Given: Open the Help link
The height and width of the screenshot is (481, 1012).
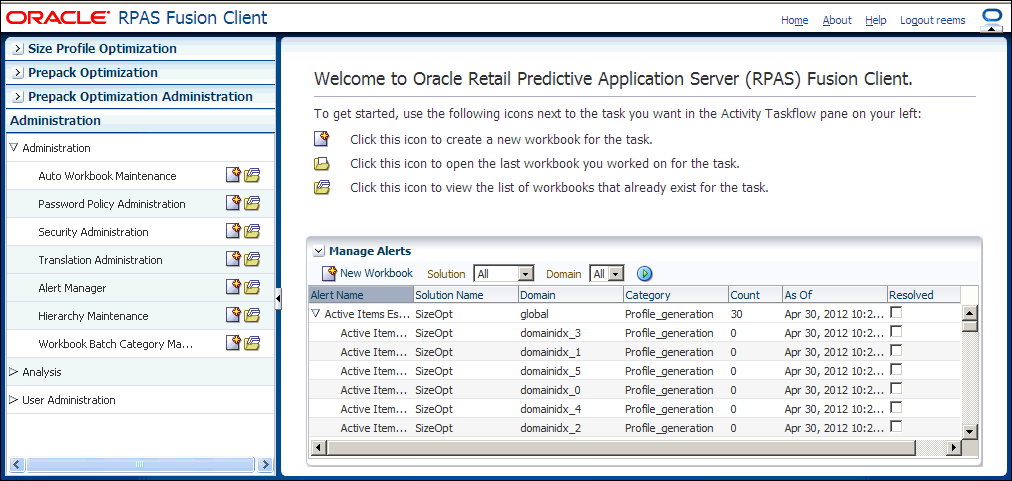Looking at the screenshot, I should [x=876, y=20].
